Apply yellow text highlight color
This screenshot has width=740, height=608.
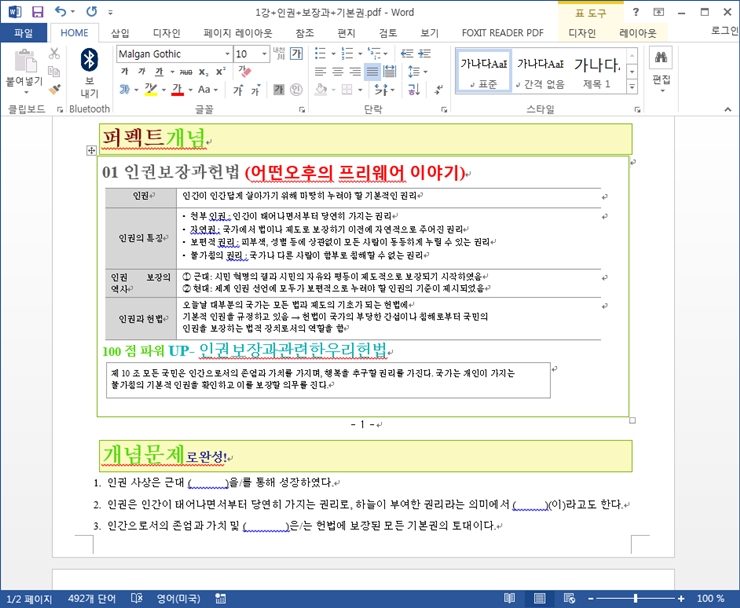tap(151, 89)
